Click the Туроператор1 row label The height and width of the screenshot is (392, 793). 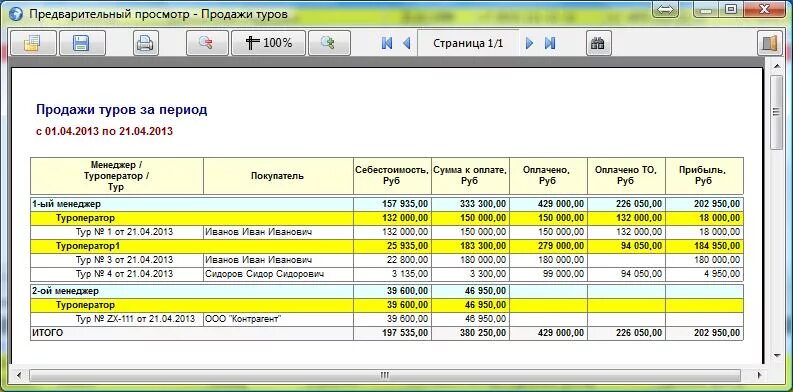point(88,246)
